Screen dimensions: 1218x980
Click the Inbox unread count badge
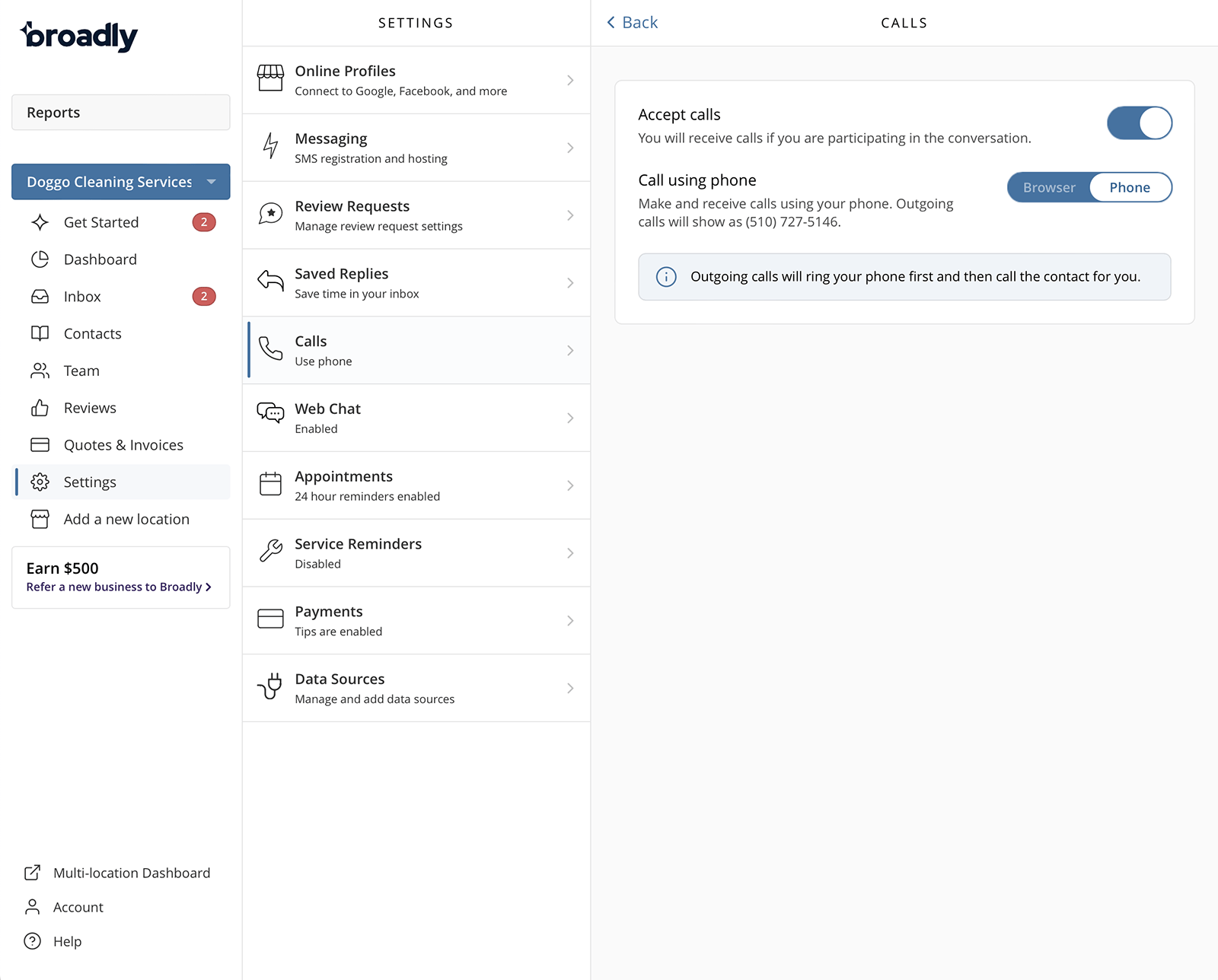coord(204,297)
